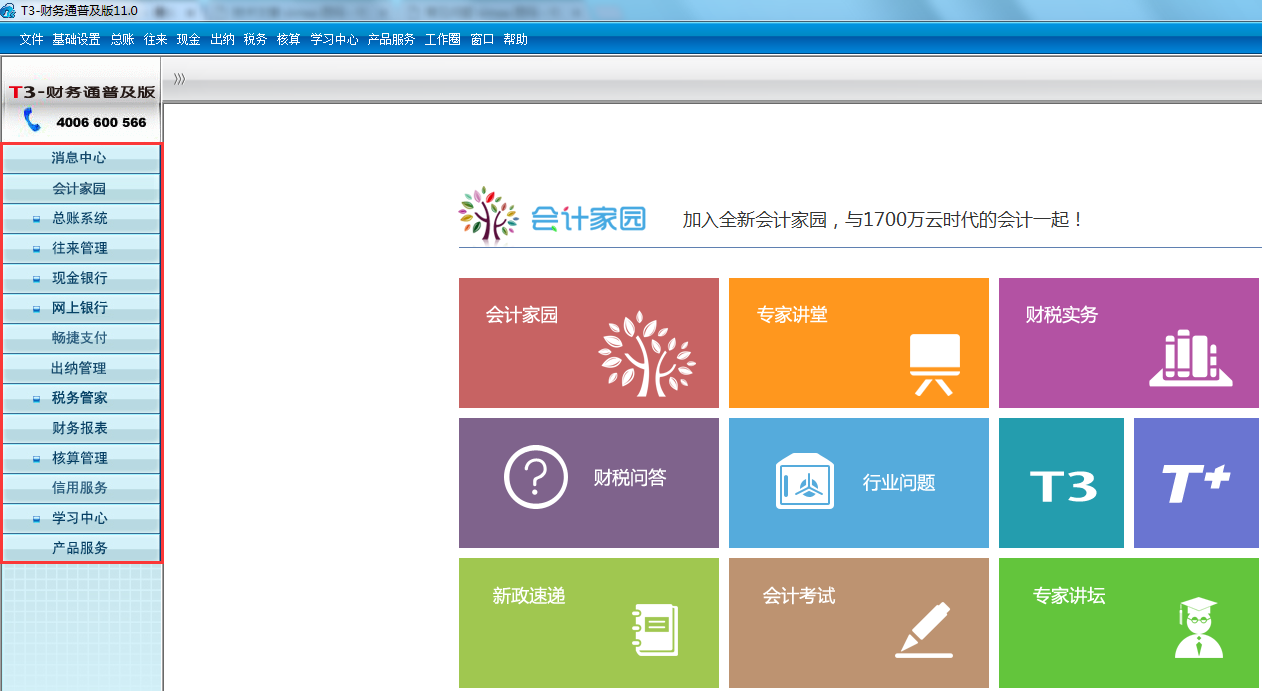Select the purple T+ tile
1262x691 pixels.
[x=1195, y=483]
